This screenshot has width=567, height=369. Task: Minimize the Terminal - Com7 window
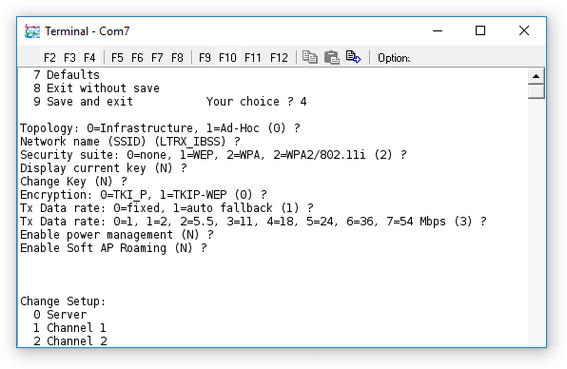click(438, 31)
